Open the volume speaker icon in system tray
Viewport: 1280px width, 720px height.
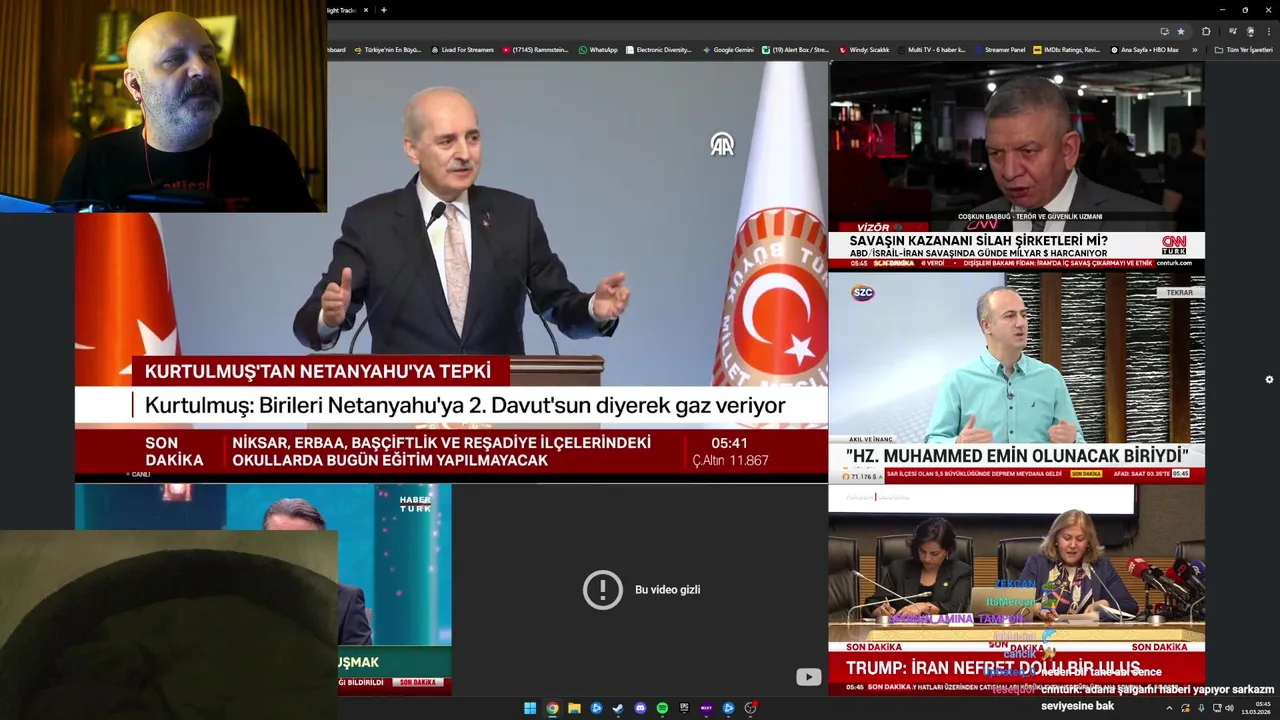click(x=1229, y=708)
